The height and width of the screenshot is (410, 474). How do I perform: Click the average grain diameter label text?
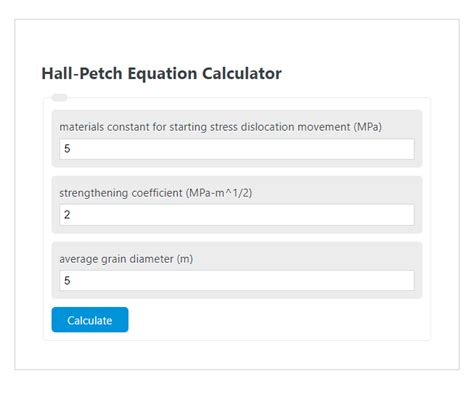pos(126,259)
